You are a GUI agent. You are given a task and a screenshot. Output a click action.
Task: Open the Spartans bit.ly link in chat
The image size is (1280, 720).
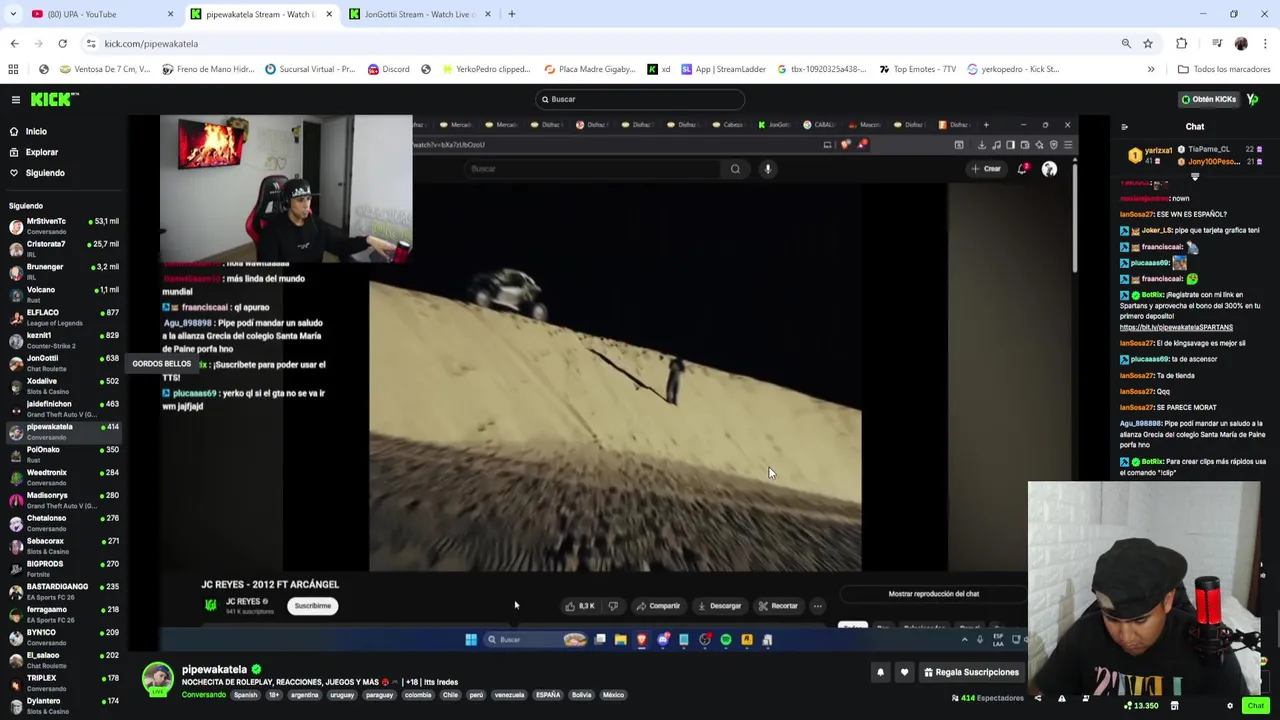1176,327
